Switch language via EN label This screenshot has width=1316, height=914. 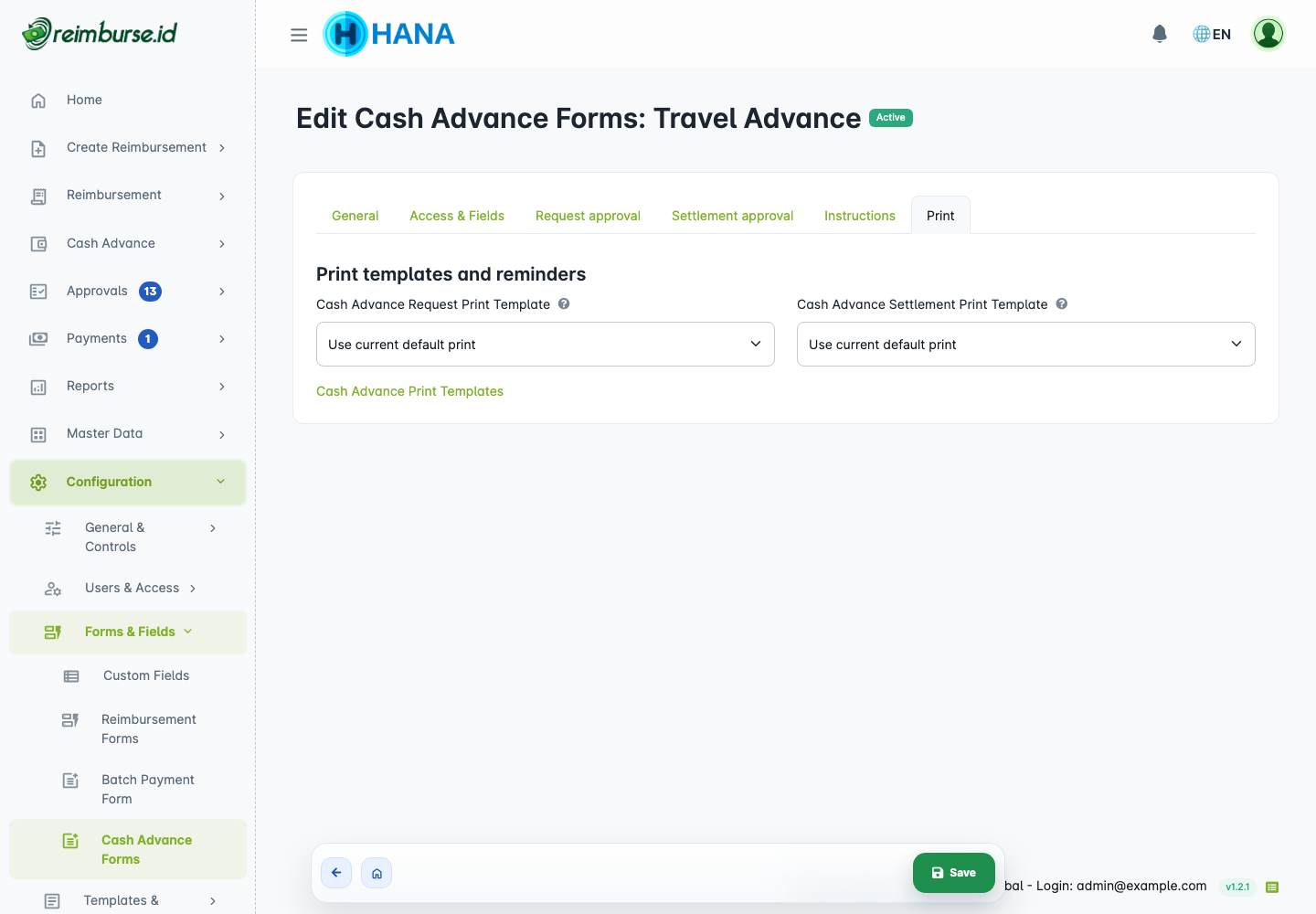pos(1222,35)
